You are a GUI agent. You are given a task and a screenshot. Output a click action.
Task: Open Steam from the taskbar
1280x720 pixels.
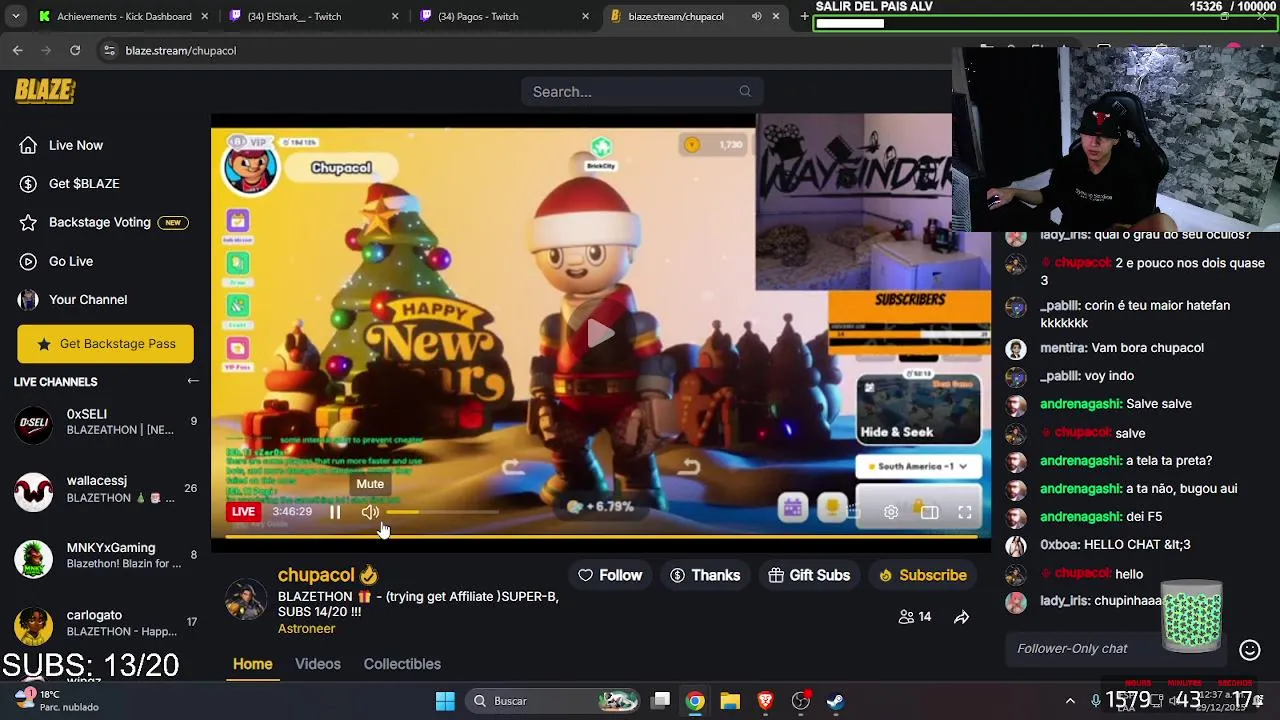pyautogui.click(x=835, y=701)
